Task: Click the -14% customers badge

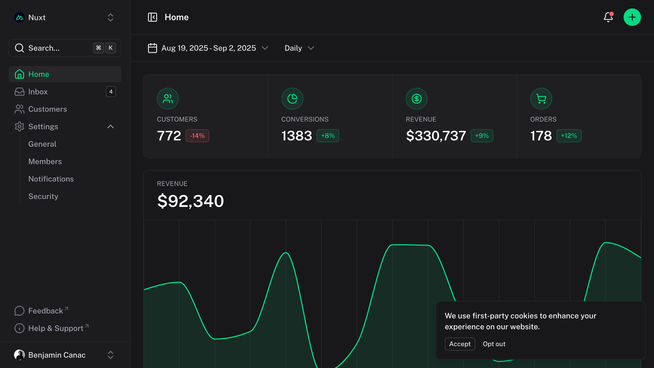Action: pyautogui.click(x=197, y=136)
